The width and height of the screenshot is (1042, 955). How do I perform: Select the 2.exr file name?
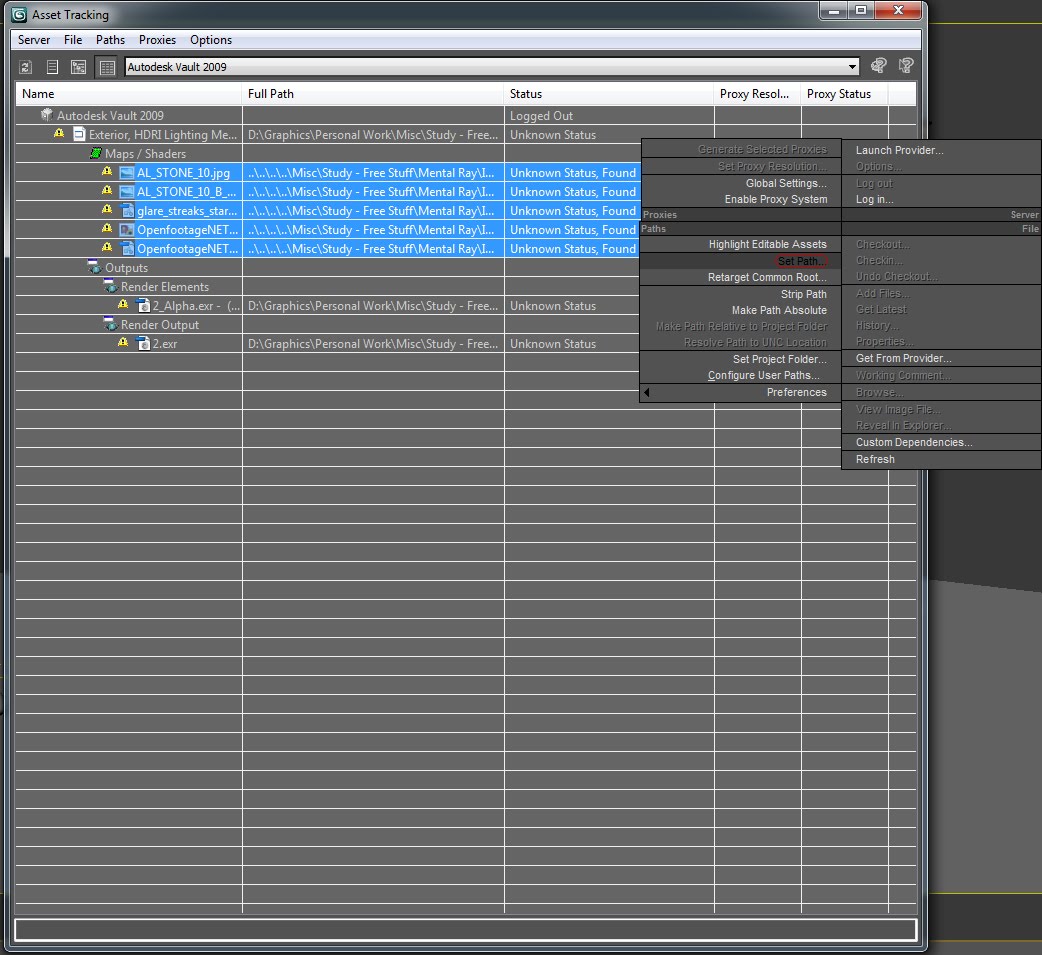point(165,344)
